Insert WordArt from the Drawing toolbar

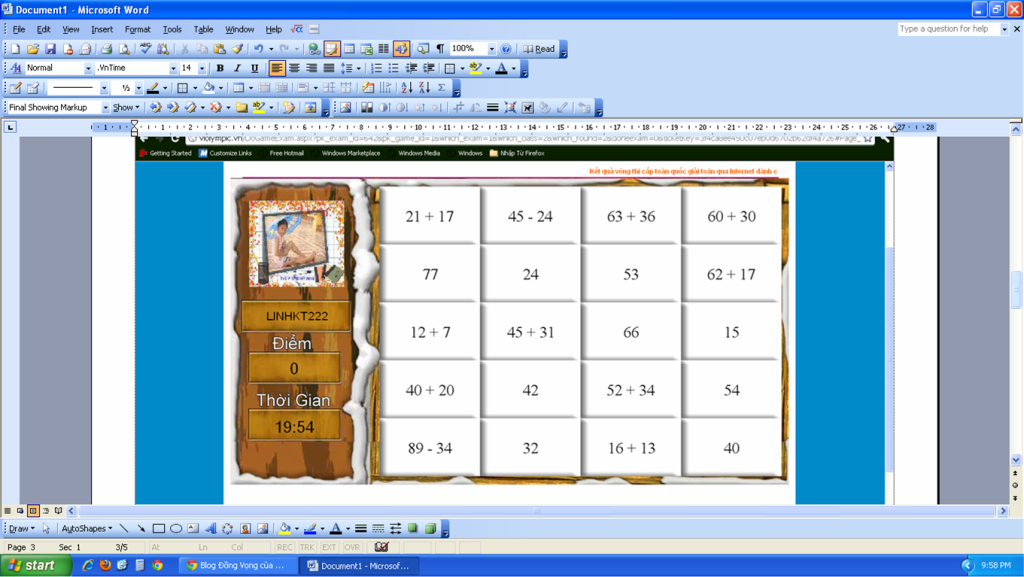coord(211,528)
